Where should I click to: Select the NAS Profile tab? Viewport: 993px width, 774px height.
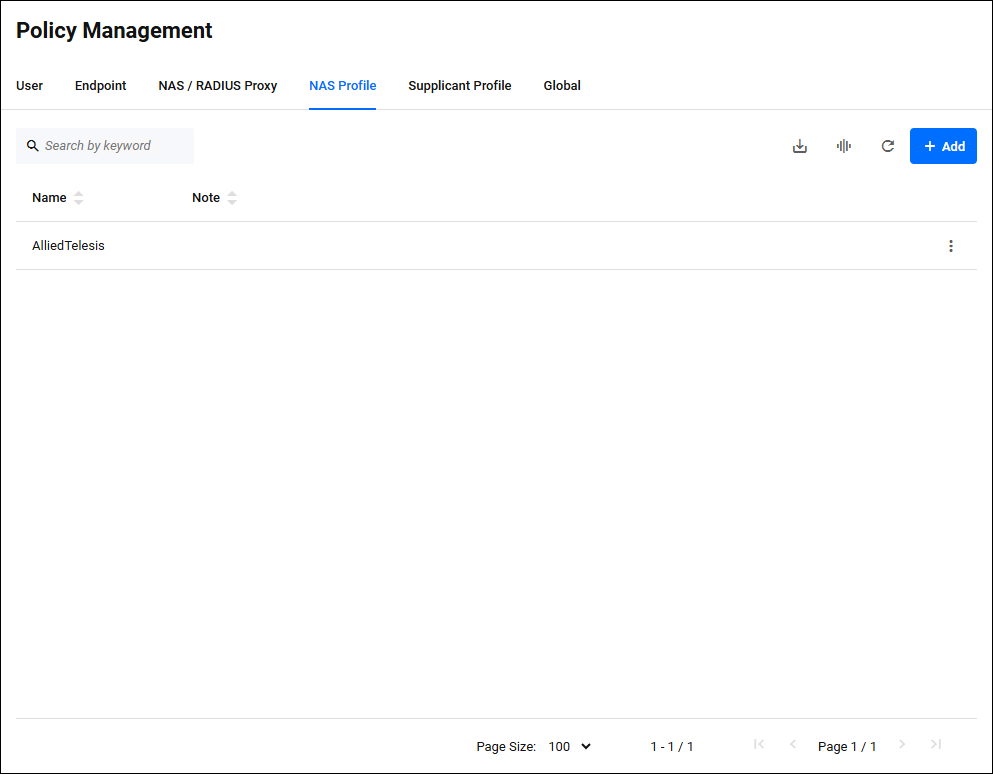343,86
